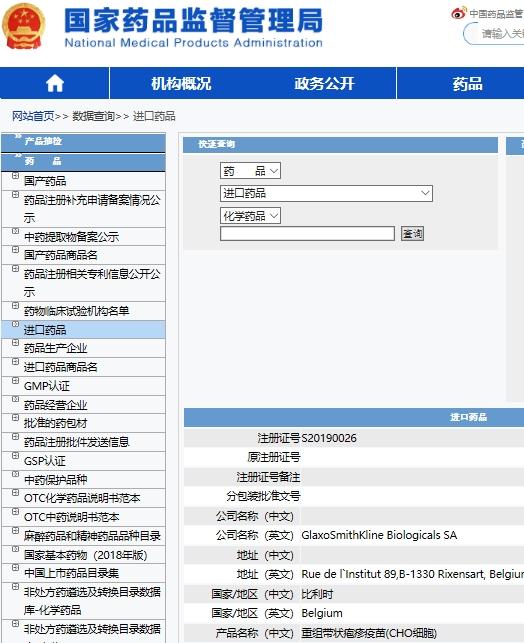Select 批准的药包材 in the sidebar
This screenshot has width=524, height=643.
(56, 423)
